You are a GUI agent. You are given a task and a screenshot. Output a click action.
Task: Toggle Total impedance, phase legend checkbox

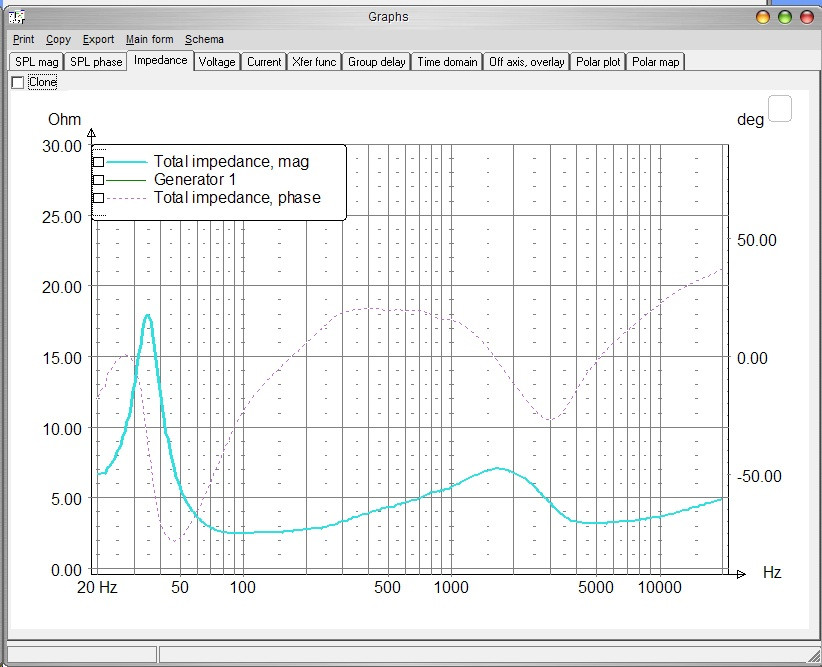[x=99, y=198]
